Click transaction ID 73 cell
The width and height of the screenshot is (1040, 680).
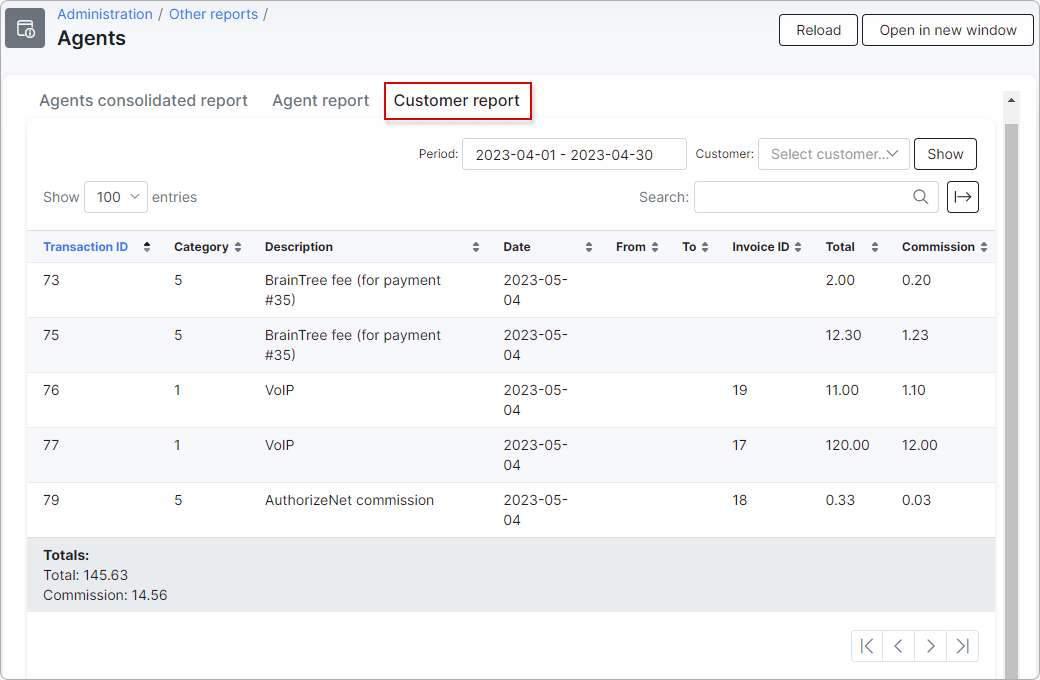point(51,280)
